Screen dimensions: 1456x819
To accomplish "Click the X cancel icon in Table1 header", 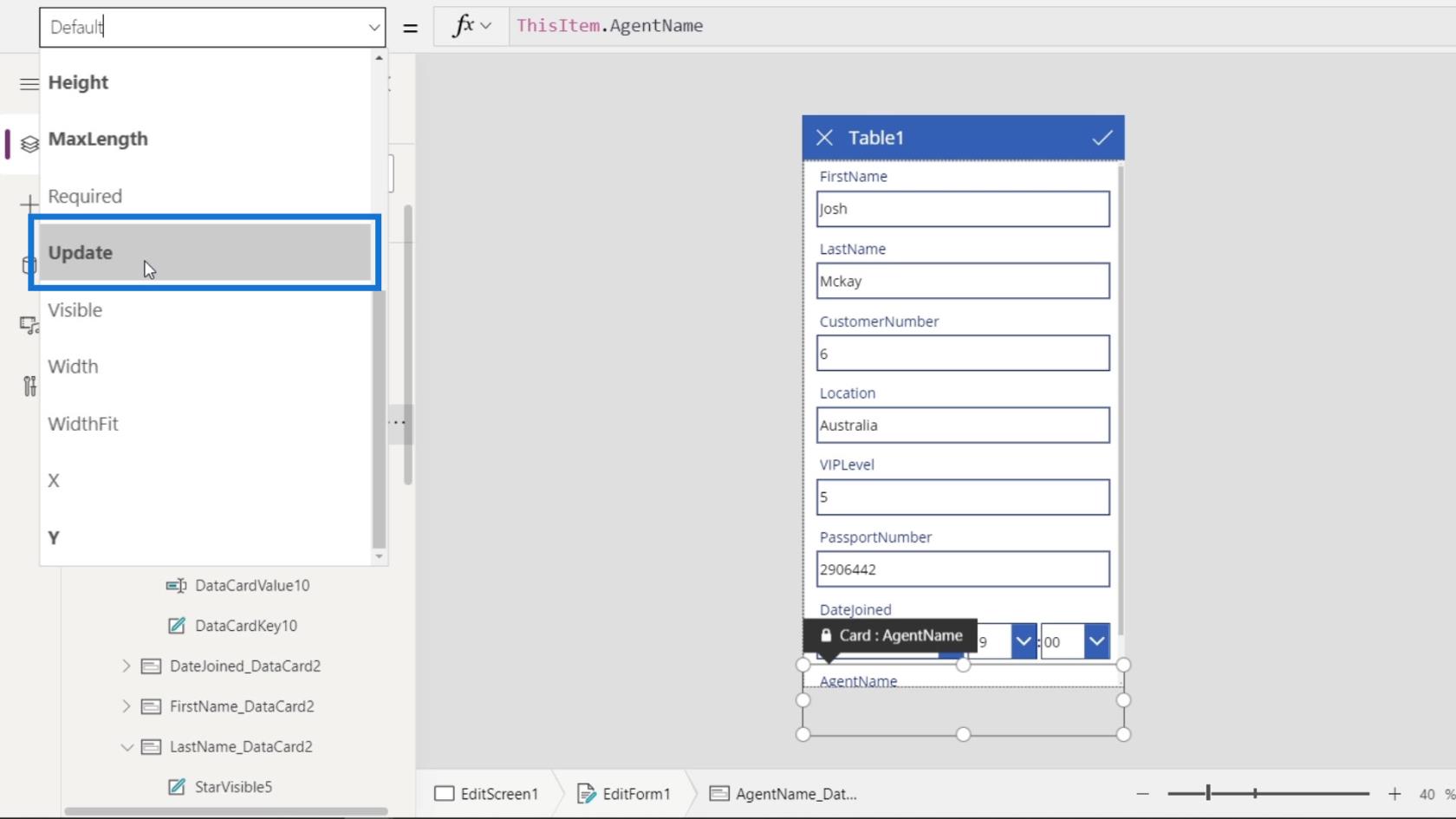I will coord(824,138).
